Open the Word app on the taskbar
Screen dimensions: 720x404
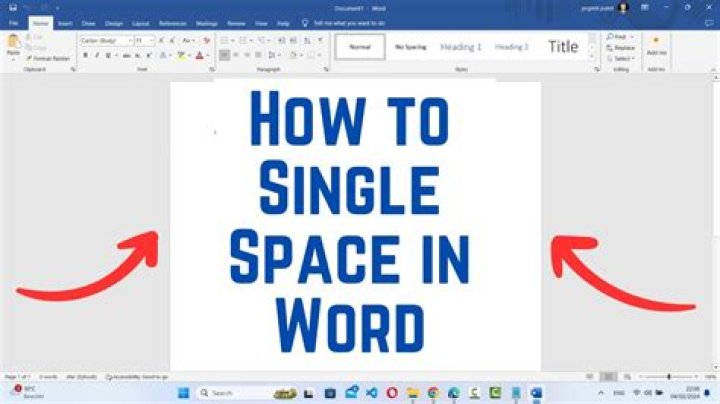[x=537, y=392]
